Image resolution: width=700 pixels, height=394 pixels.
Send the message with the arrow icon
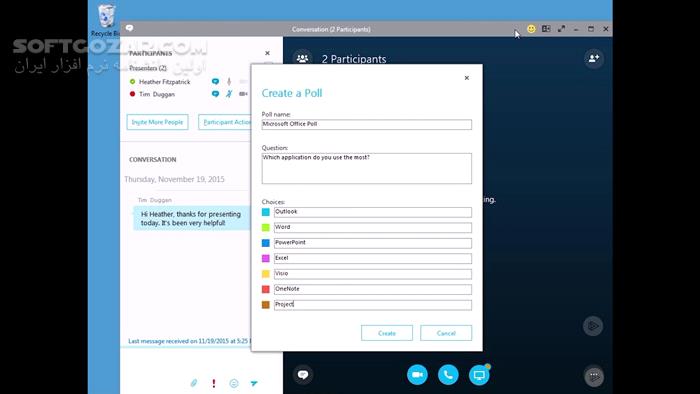(254, 383)
